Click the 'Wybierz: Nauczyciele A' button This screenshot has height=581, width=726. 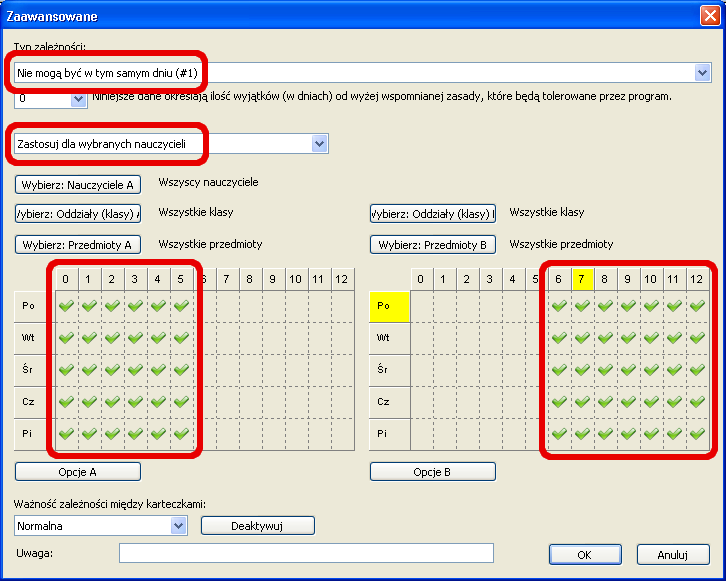(78, 185)
